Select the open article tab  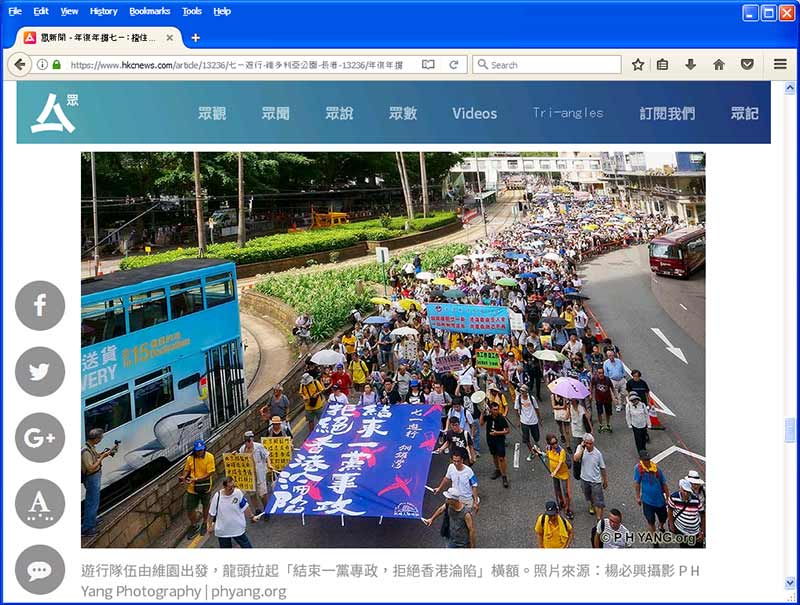pyautogui.click(x=97, y=38)
